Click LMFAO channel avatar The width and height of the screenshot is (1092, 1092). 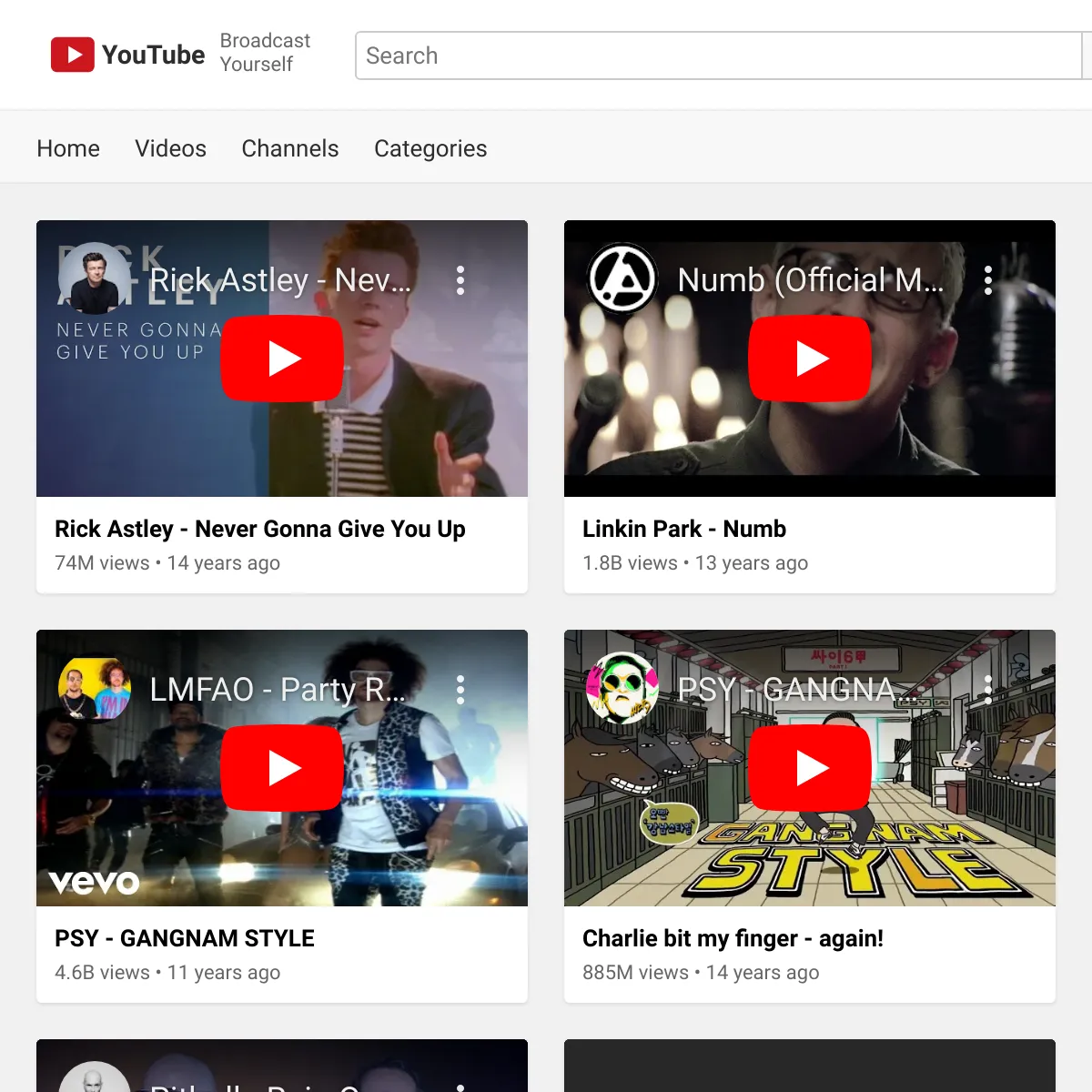coord(95,688)
